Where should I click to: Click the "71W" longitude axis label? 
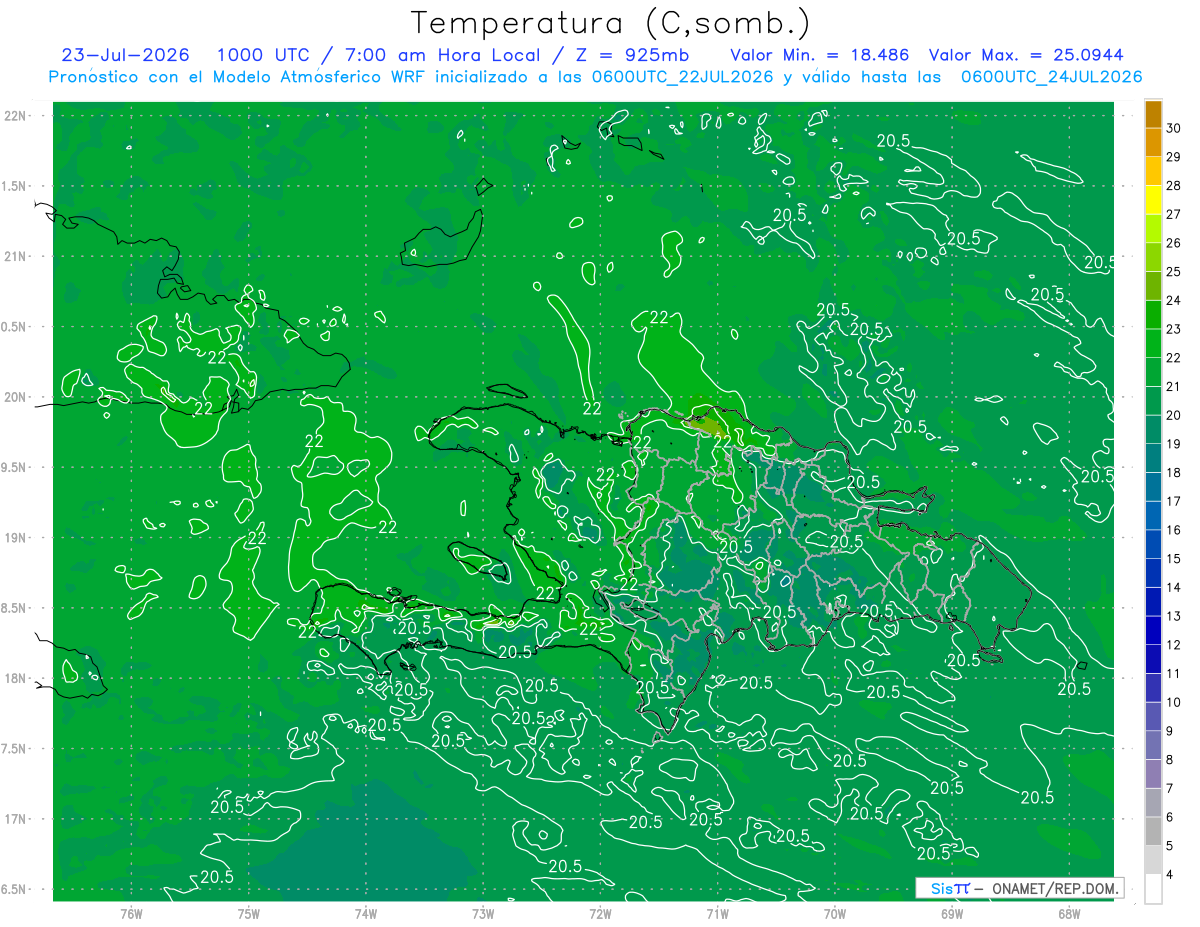click(717, 913)
